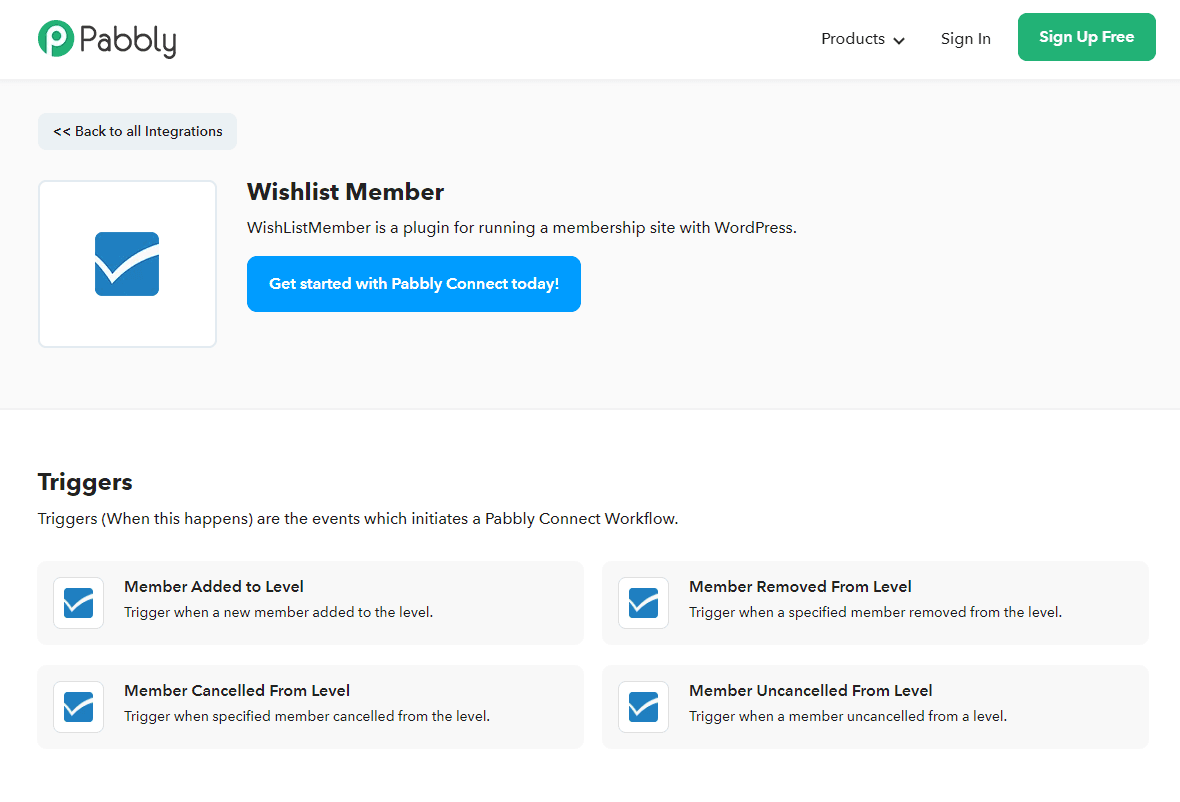
Task: Click the Triggers explanation sentence
Action: (x=358, y=519)
